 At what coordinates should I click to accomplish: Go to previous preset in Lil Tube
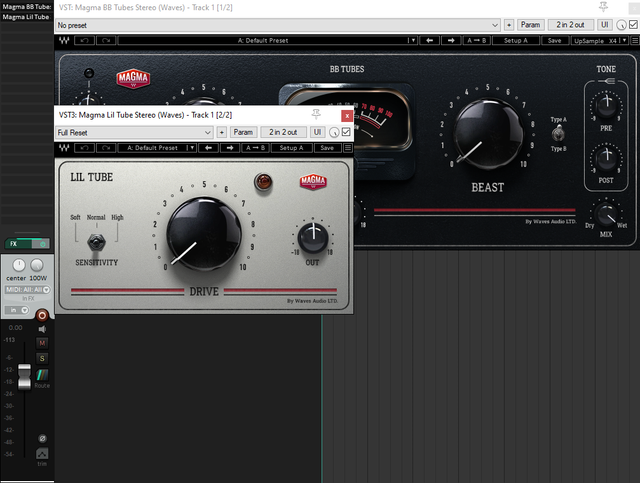tap(209, 148)
